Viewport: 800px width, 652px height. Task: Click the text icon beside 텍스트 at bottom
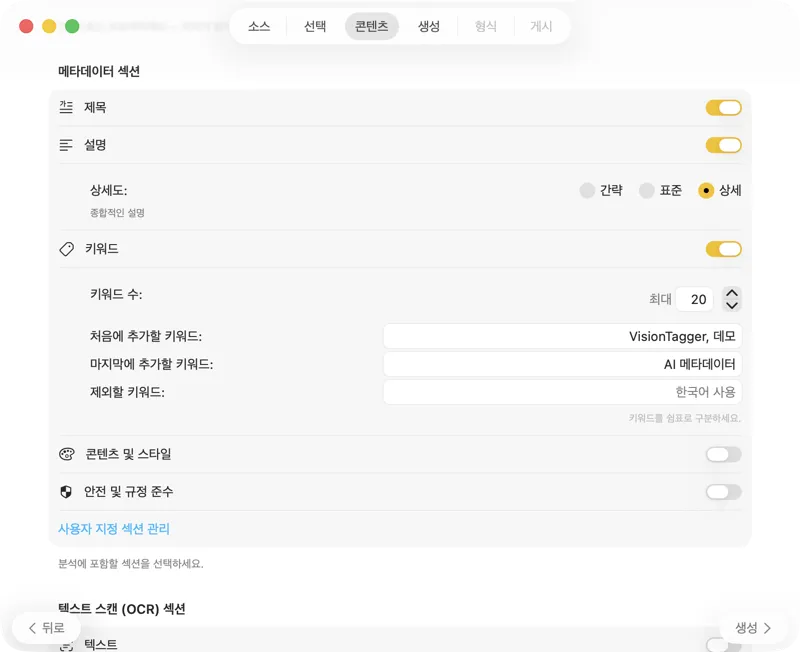point(66,645)
